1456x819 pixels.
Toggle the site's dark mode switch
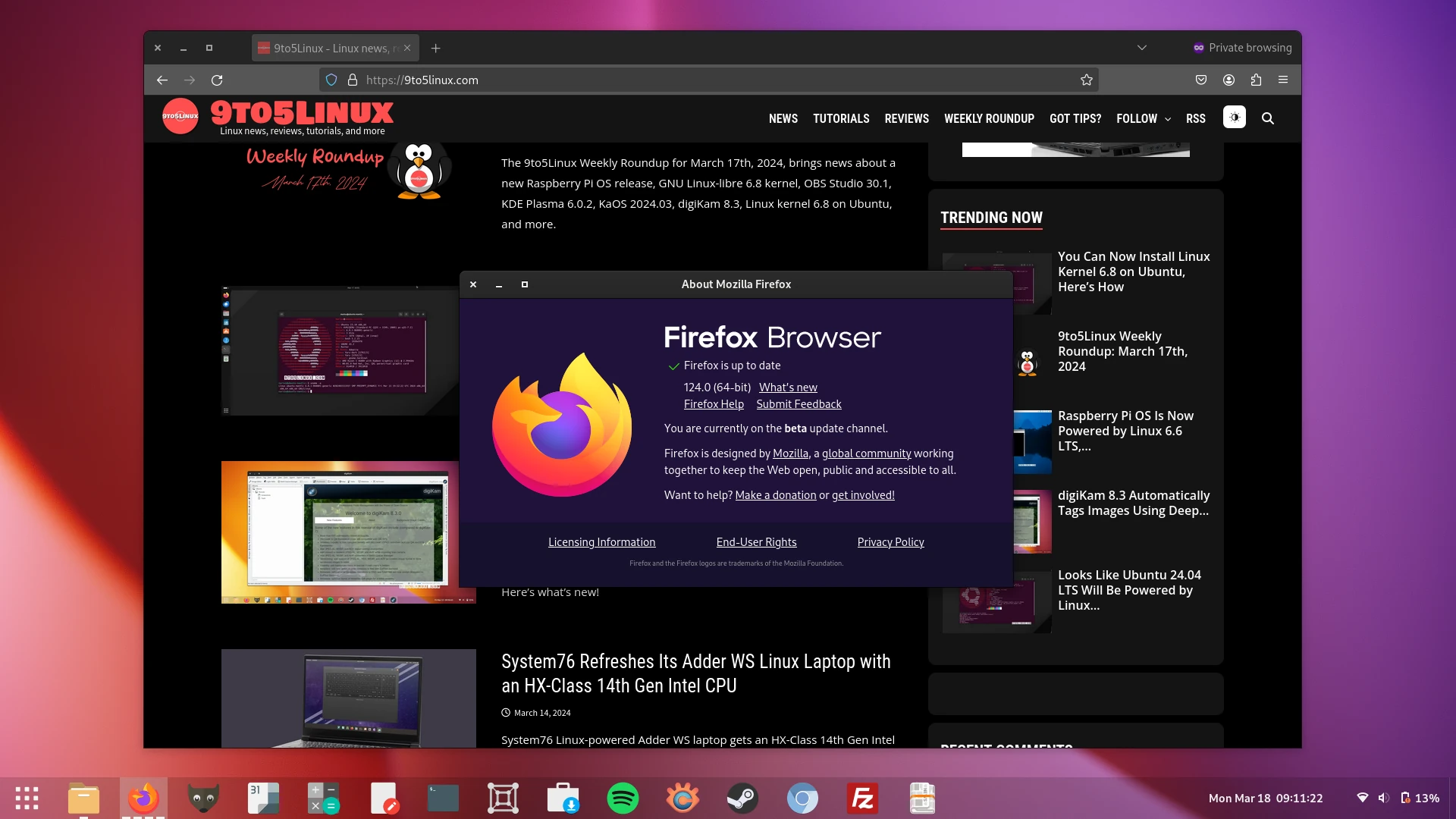pyautogui.click(x=1235, y=118)
